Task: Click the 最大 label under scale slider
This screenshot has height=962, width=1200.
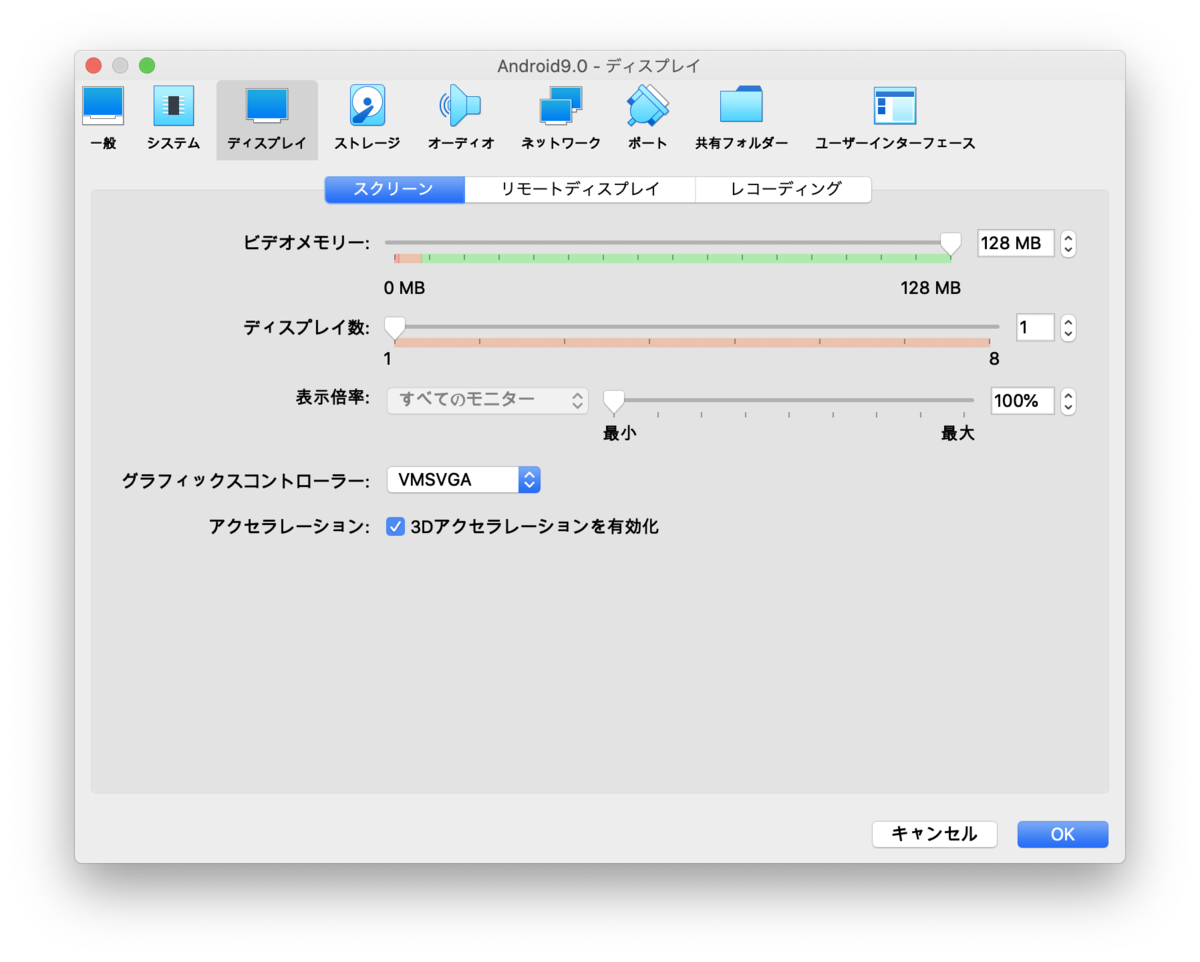Action: (958, 434)
